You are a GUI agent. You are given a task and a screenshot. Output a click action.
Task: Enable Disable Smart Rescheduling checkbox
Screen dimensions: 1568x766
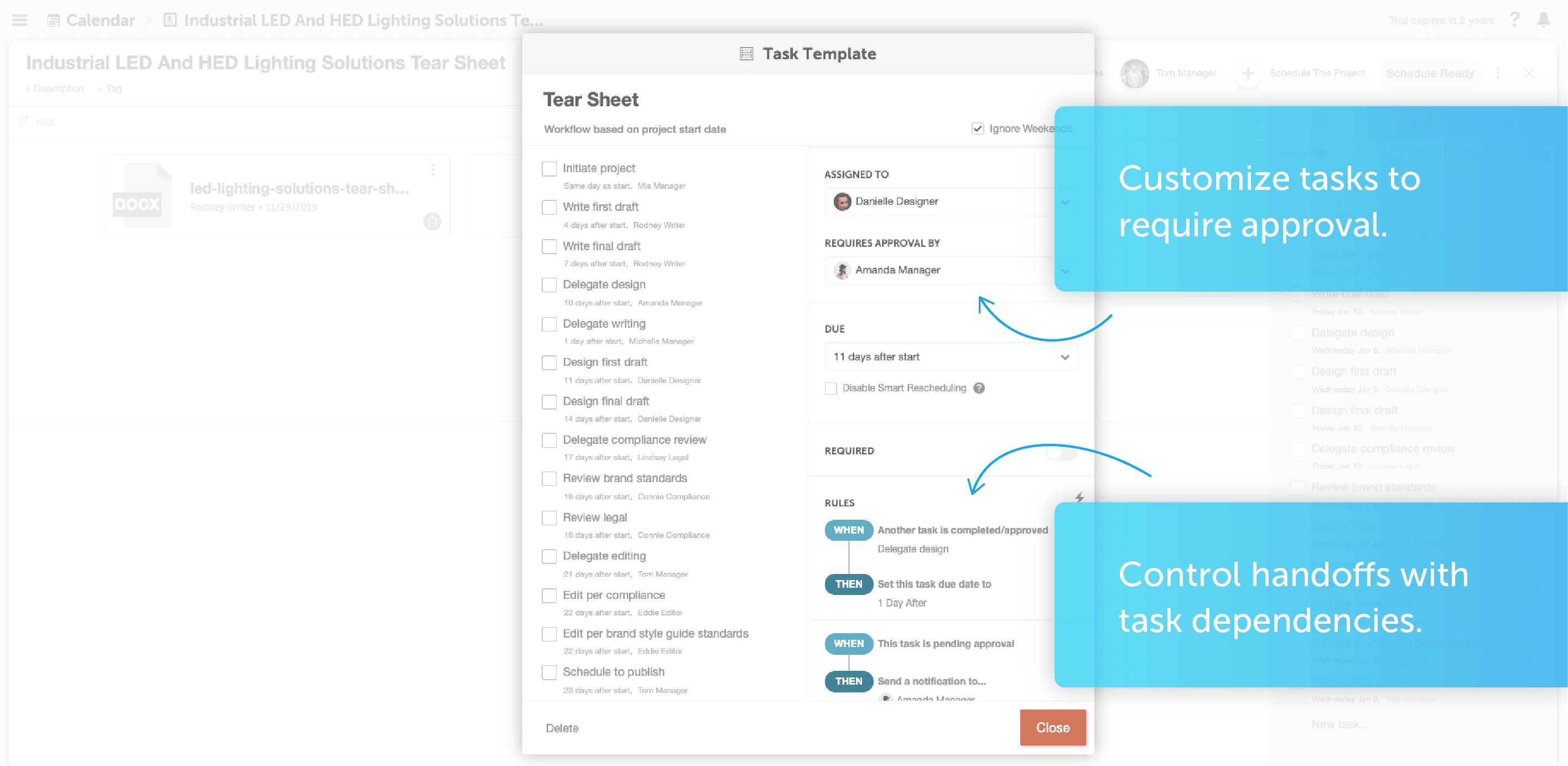[830, 388]
